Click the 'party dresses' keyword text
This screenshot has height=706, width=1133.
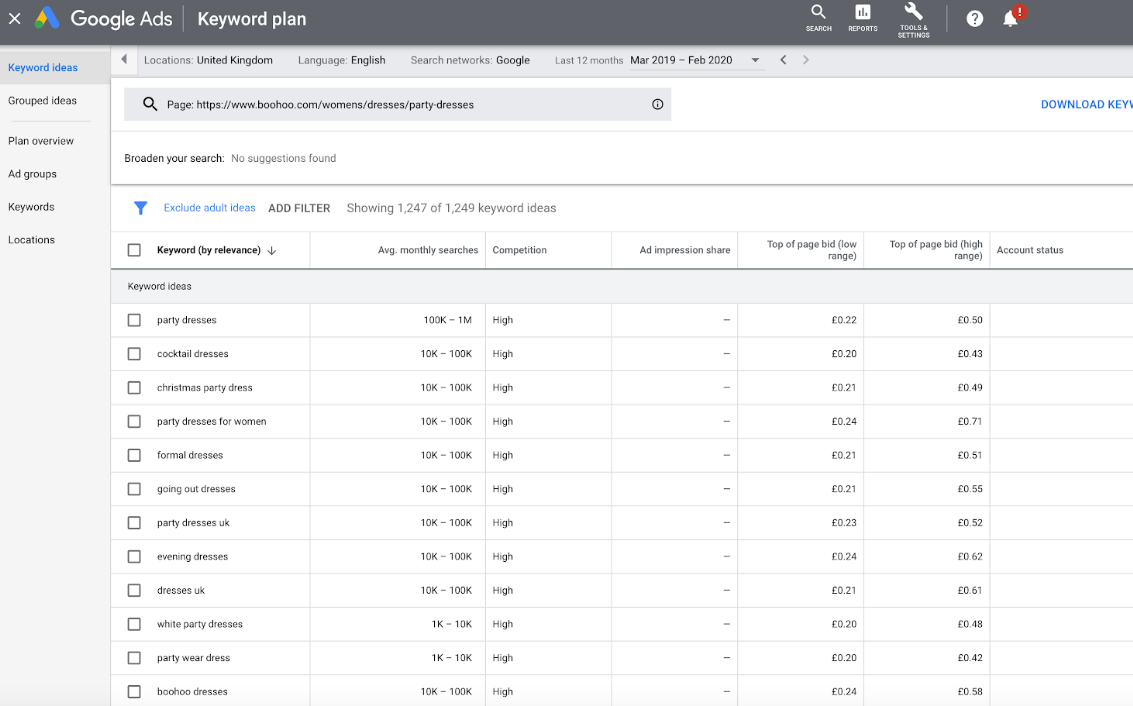186,320
